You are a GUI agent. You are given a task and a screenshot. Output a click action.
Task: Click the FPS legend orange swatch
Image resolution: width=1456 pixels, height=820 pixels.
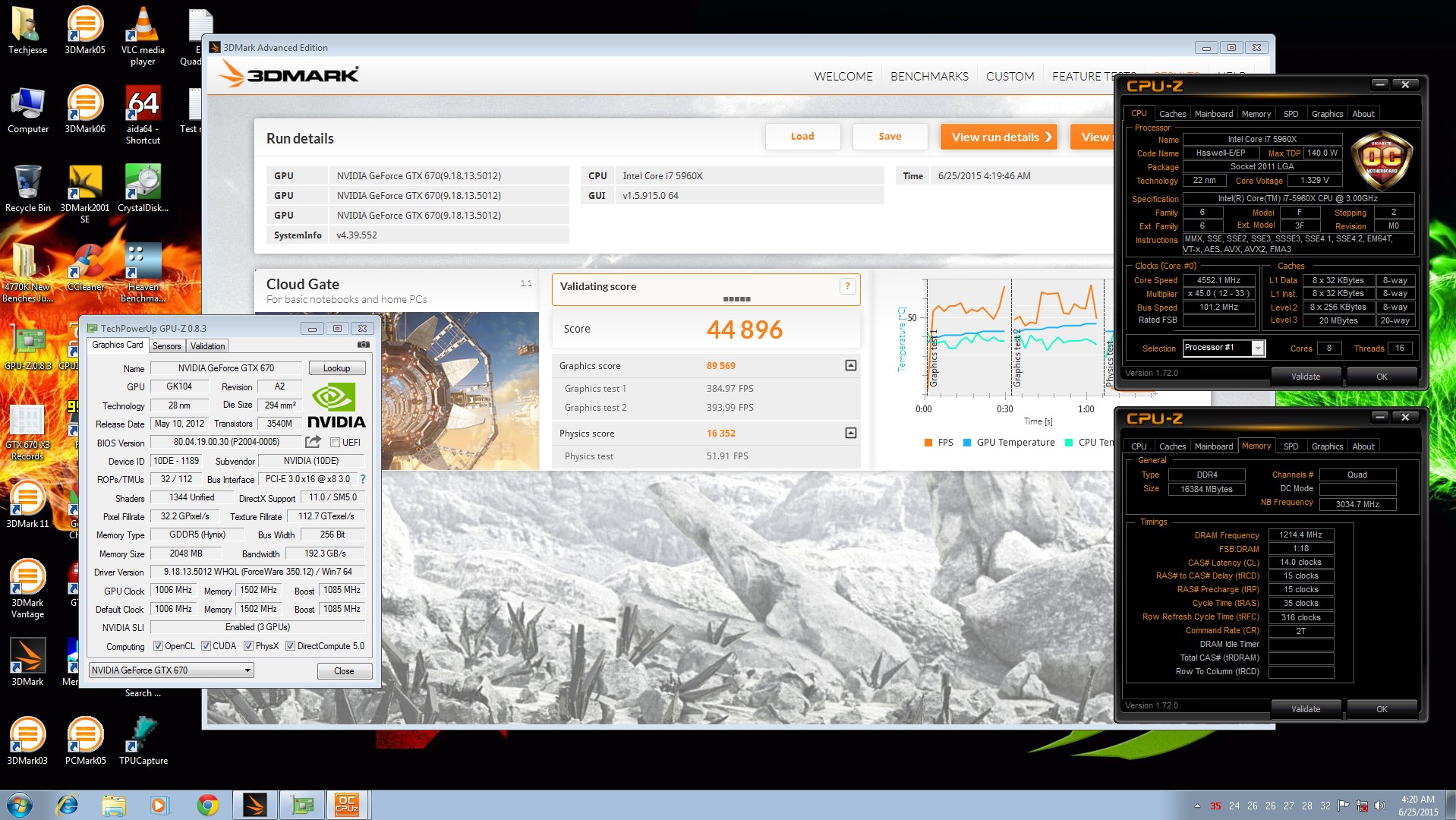[928, 443]
